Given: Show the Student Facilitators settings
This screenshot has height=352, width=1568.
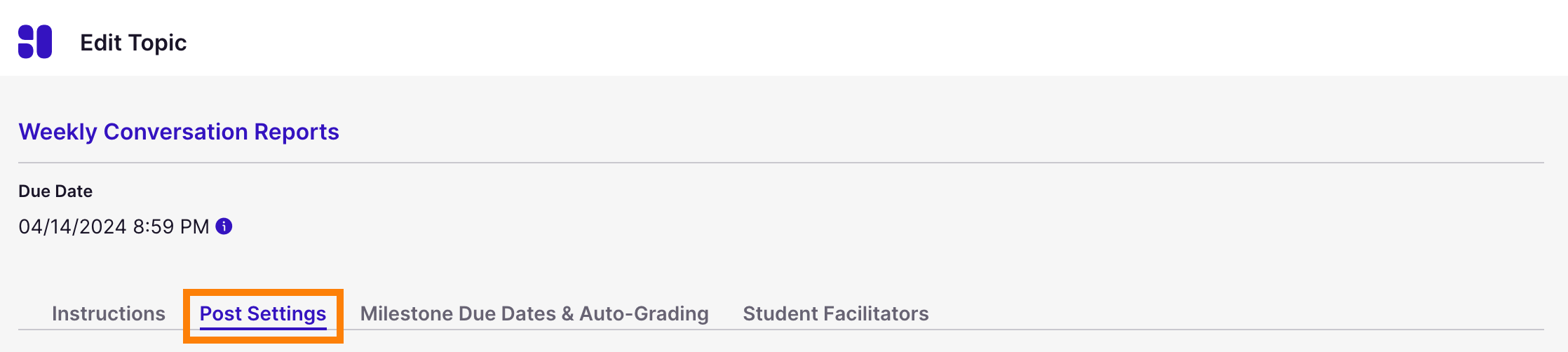Looking at the screenshot, I should 836,313.
